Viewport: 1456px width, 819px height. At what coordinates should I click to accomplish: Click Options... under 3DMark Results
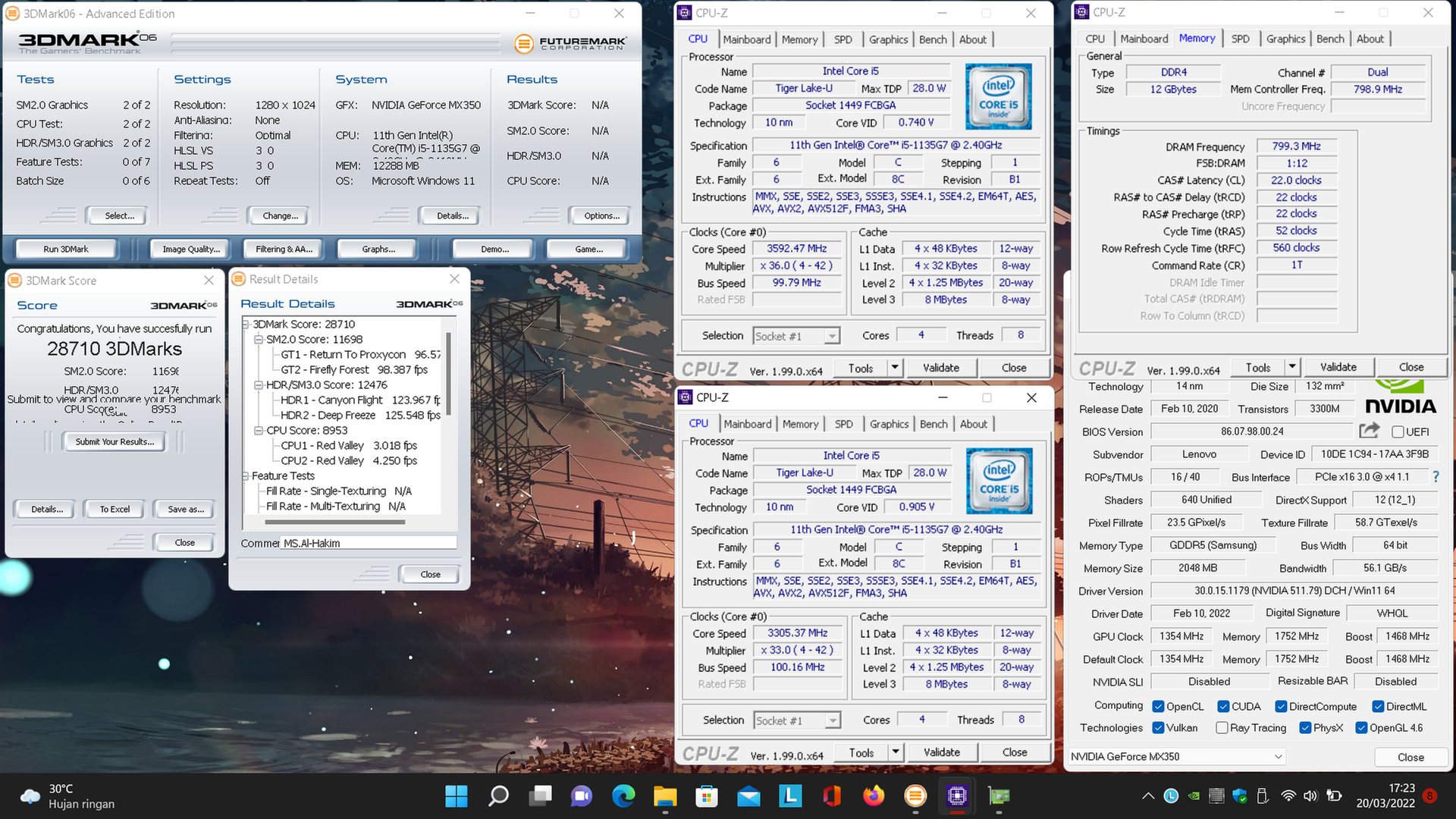click(602, 215)
